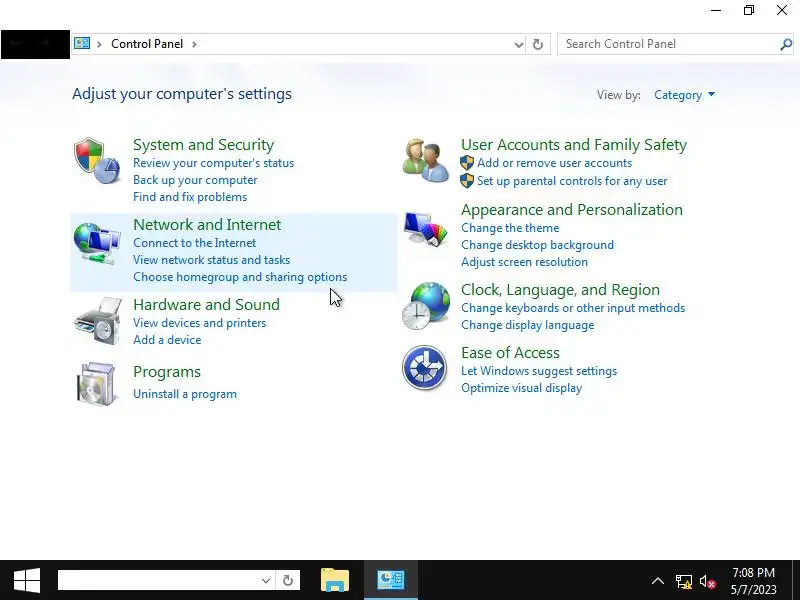Click the Appearance and Personalization monitor icon

[426, 229]
